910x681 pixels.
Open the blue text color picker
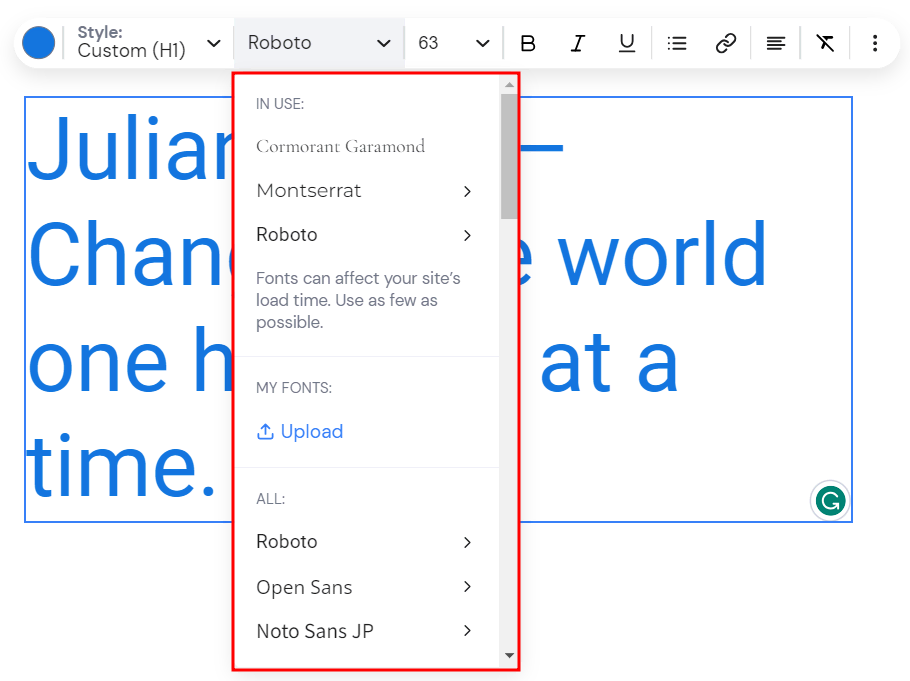click(38, 43)
